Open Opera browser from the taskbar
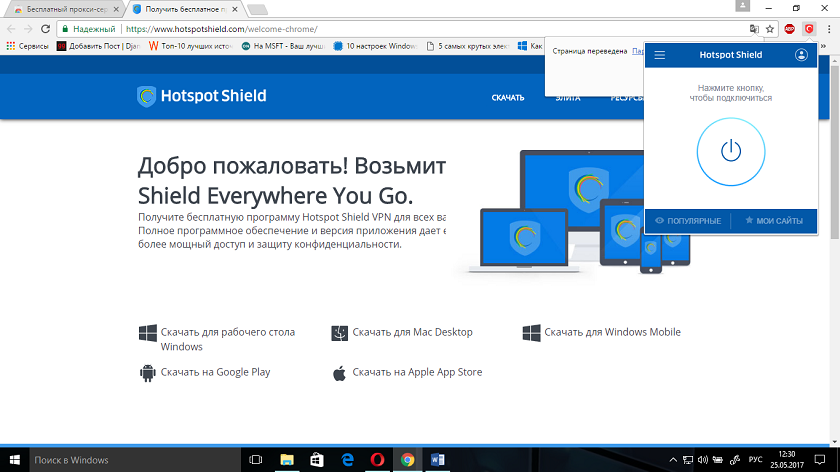 (x=377, y=460)
